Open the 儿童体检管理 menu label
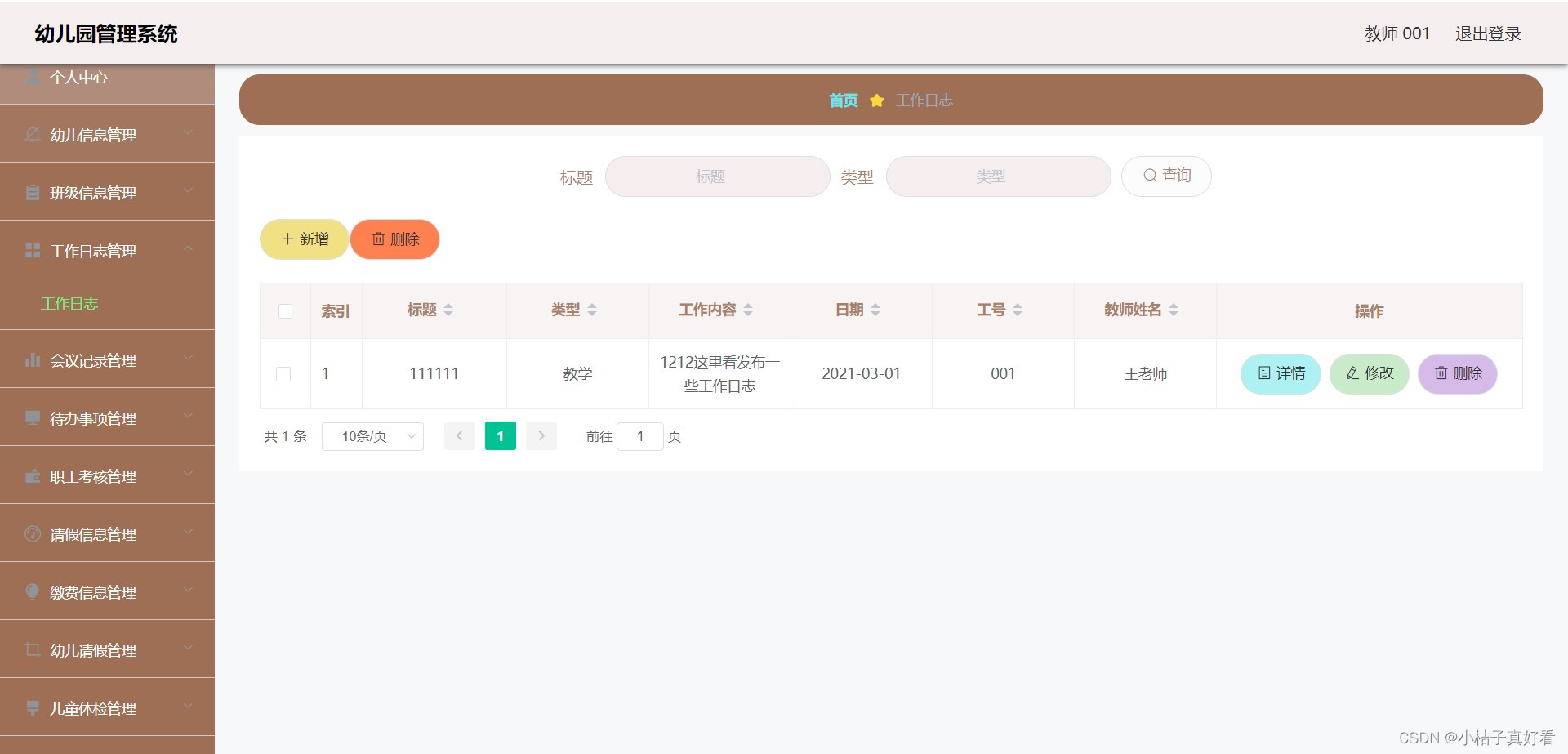This screenshot has height=754, width=1568. (x=93, y=708)
